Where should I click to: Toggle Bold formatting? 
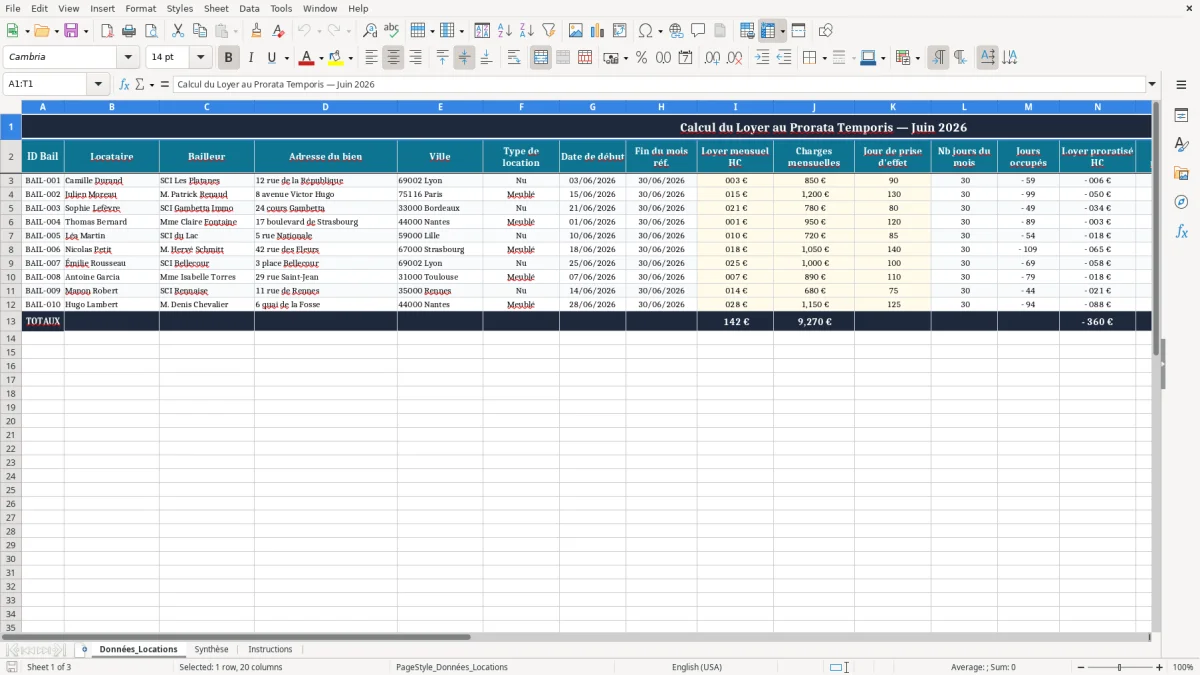(x=229, y=58)
